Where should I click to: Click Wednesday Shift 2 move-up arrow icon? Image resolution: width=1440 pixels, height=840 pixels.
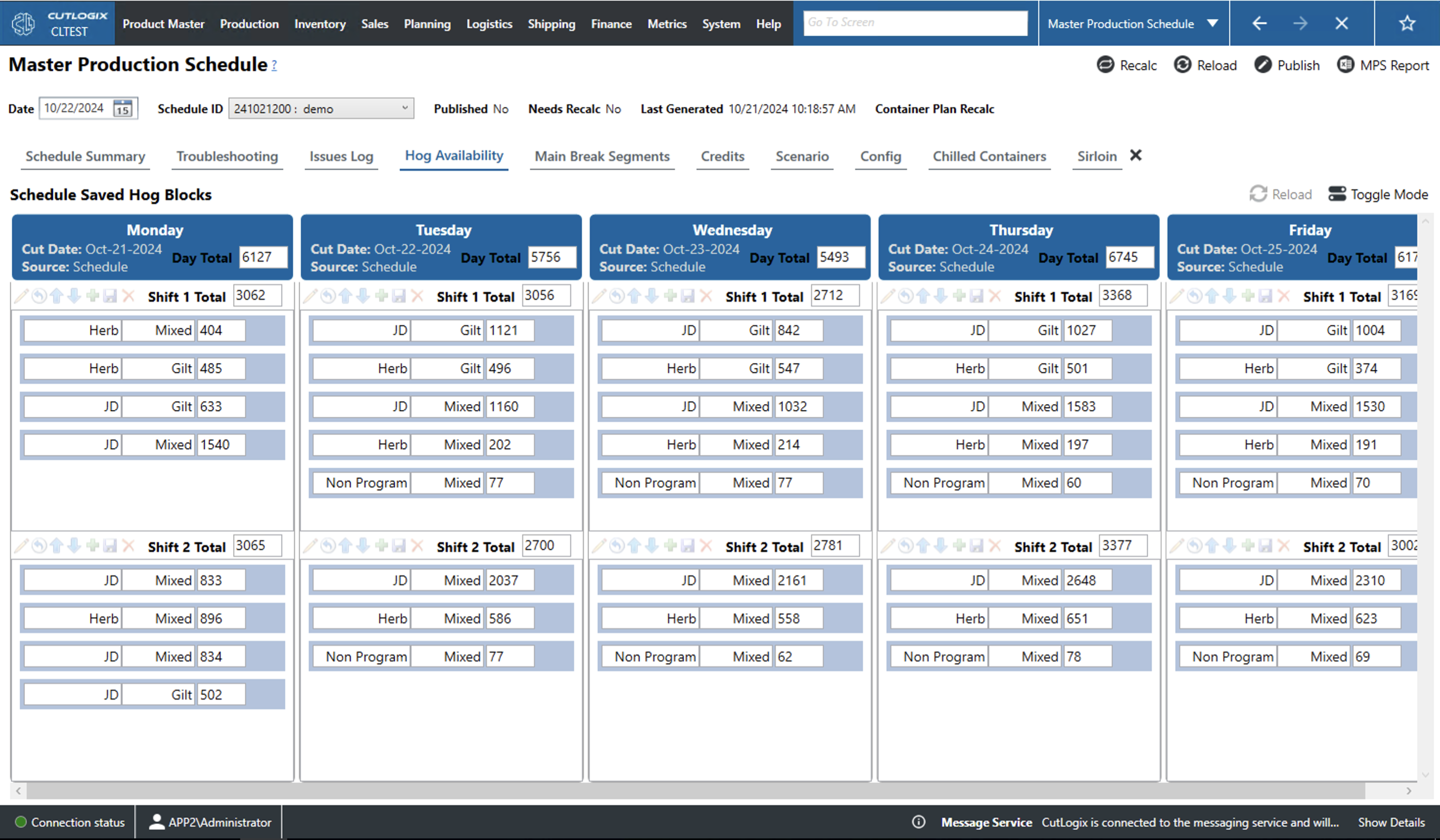[634, 546]
